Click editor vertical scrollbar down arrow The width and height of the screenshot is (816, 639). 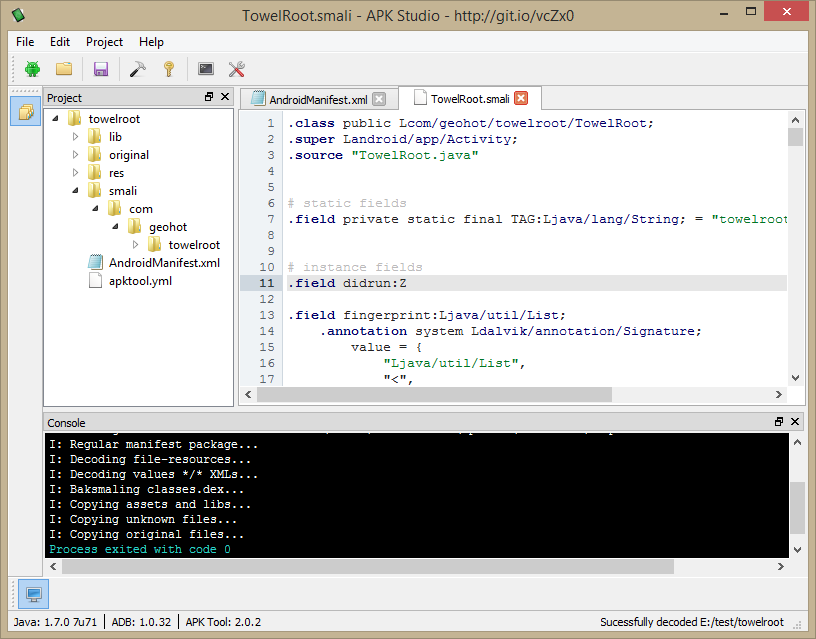click(x=795, y=378)
